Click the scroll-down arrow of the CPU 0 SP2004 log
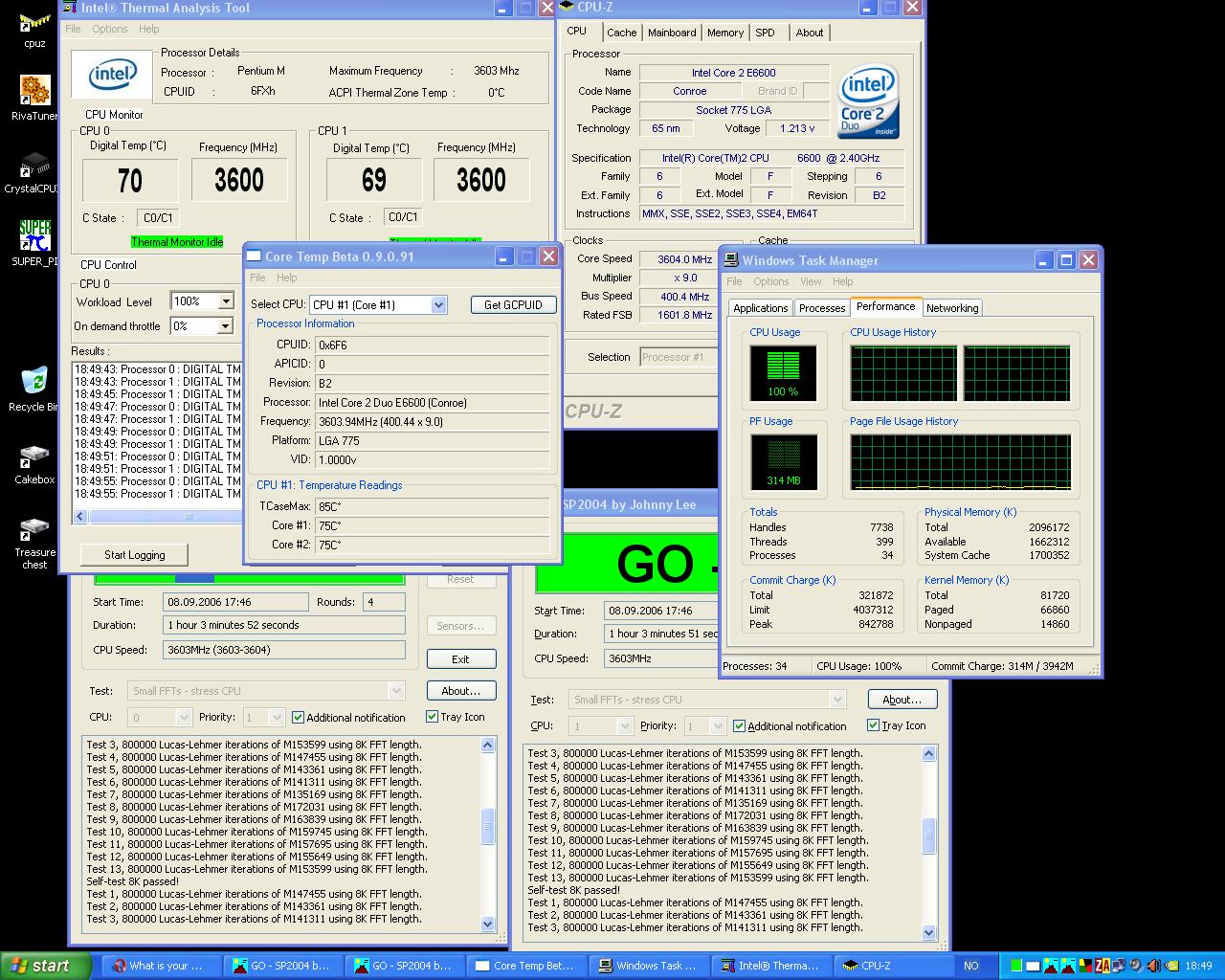1225x980 pixels. (x=487, y=924)
